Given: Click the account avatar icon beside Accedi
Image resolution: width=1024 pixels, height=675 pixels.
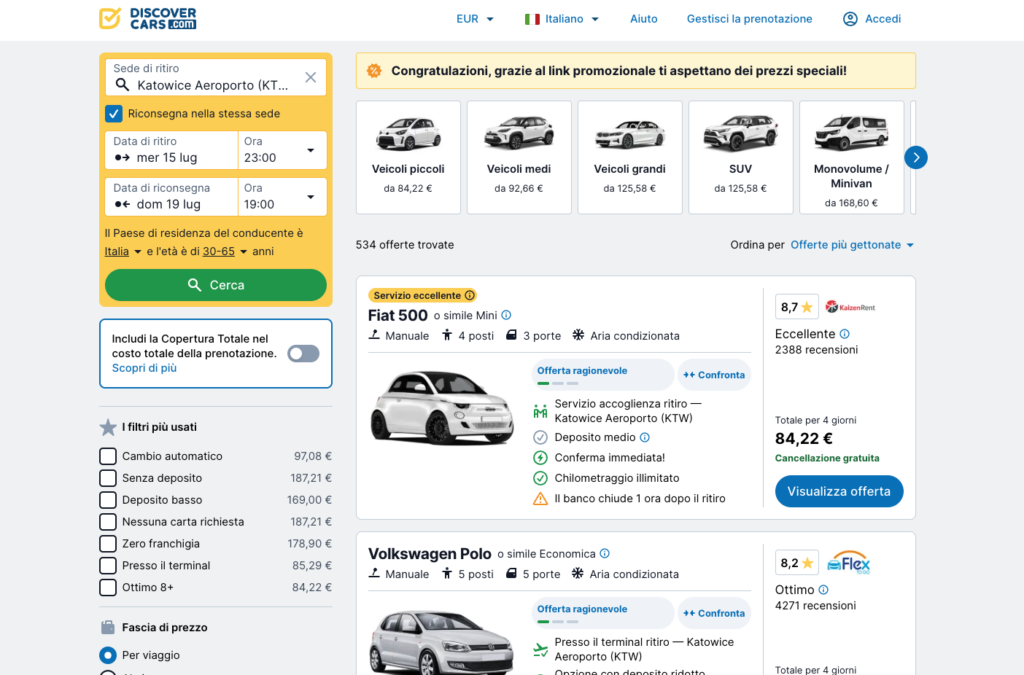Looking at the screenshot, I should 850,19.
